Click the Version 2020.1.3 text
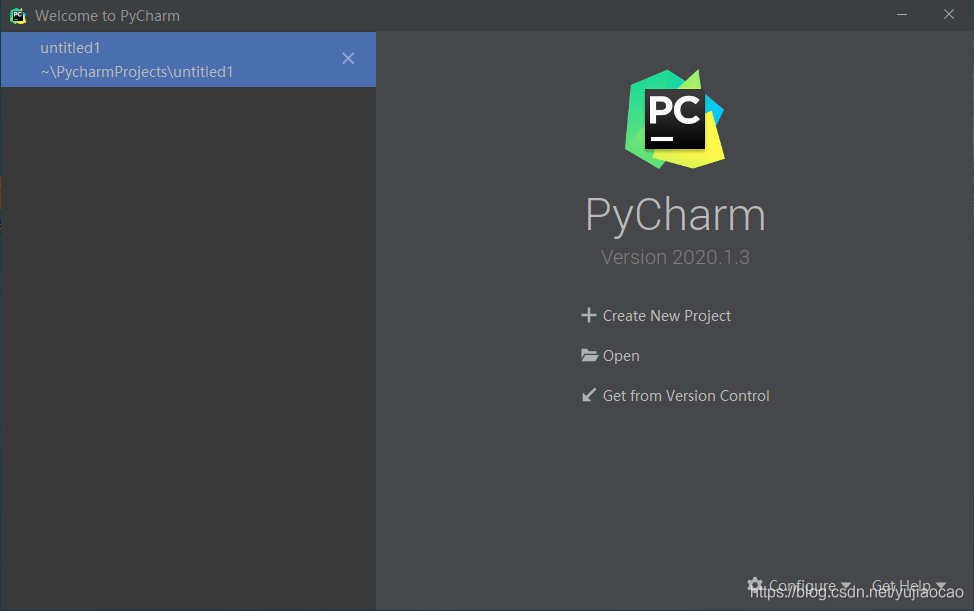 click(x=675, y=257)
